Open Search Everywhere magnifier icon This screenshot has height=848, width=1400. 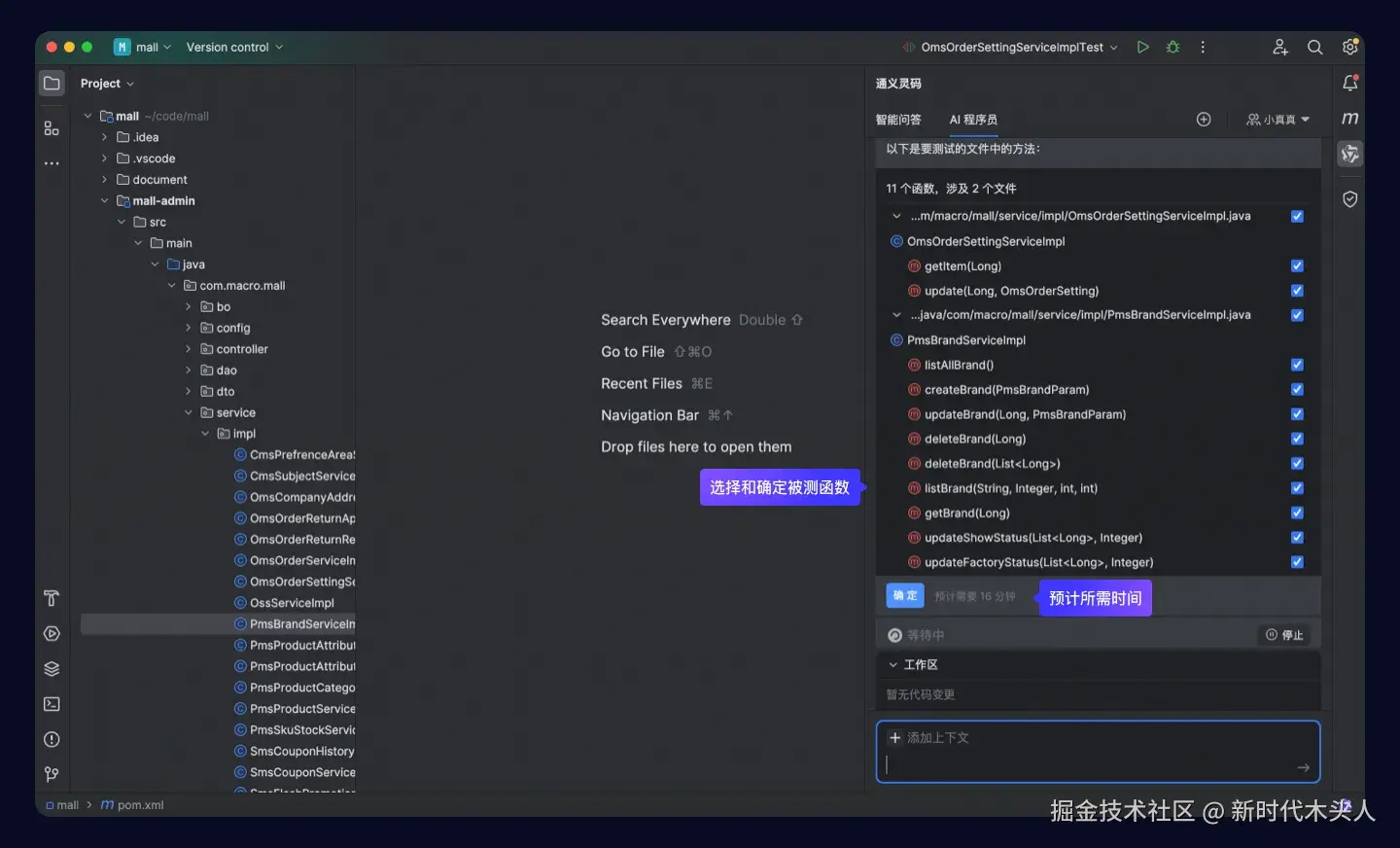click(1314, 47)
